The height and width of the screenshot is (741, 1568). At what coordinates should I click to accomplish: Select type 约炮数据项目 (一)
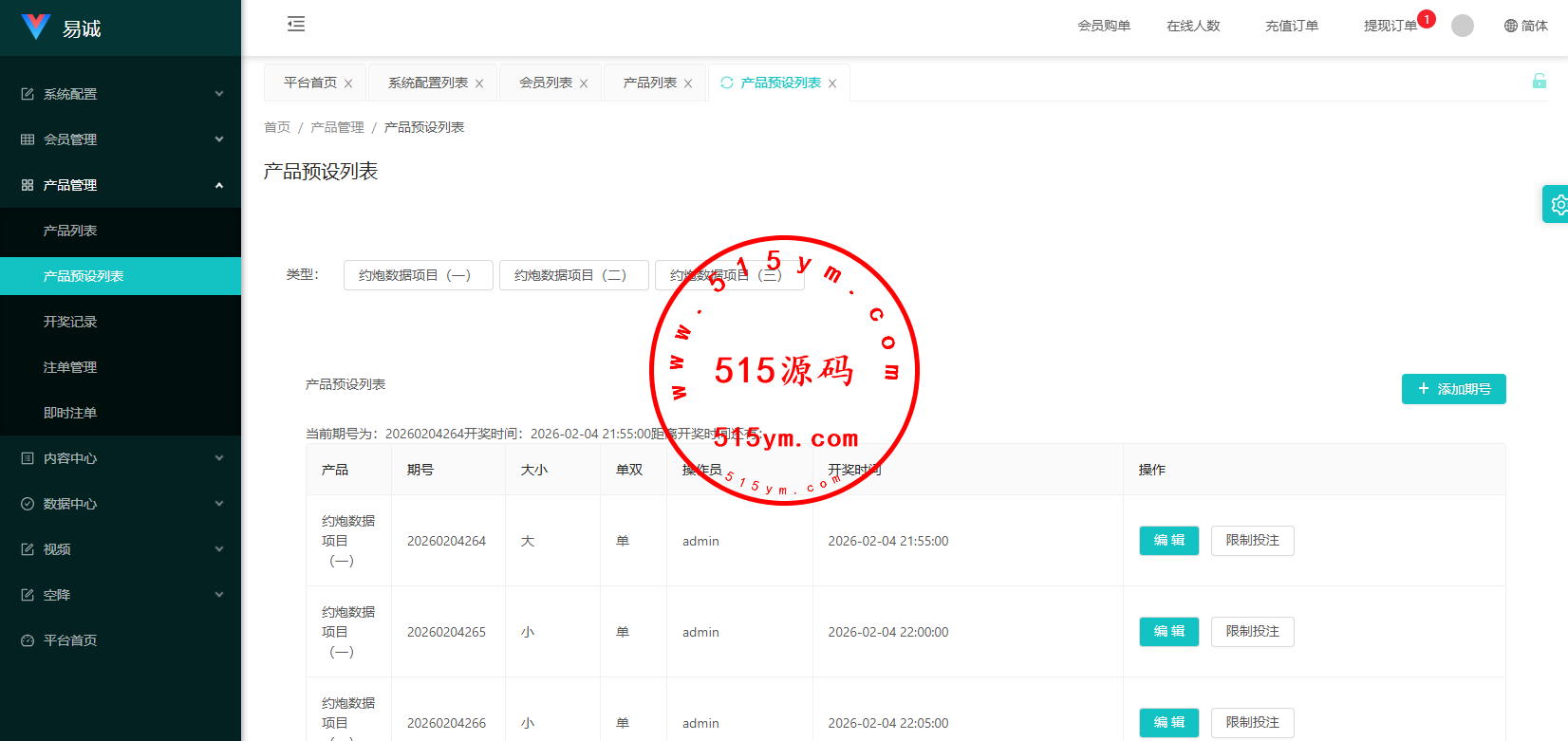(x=418, y=275)
